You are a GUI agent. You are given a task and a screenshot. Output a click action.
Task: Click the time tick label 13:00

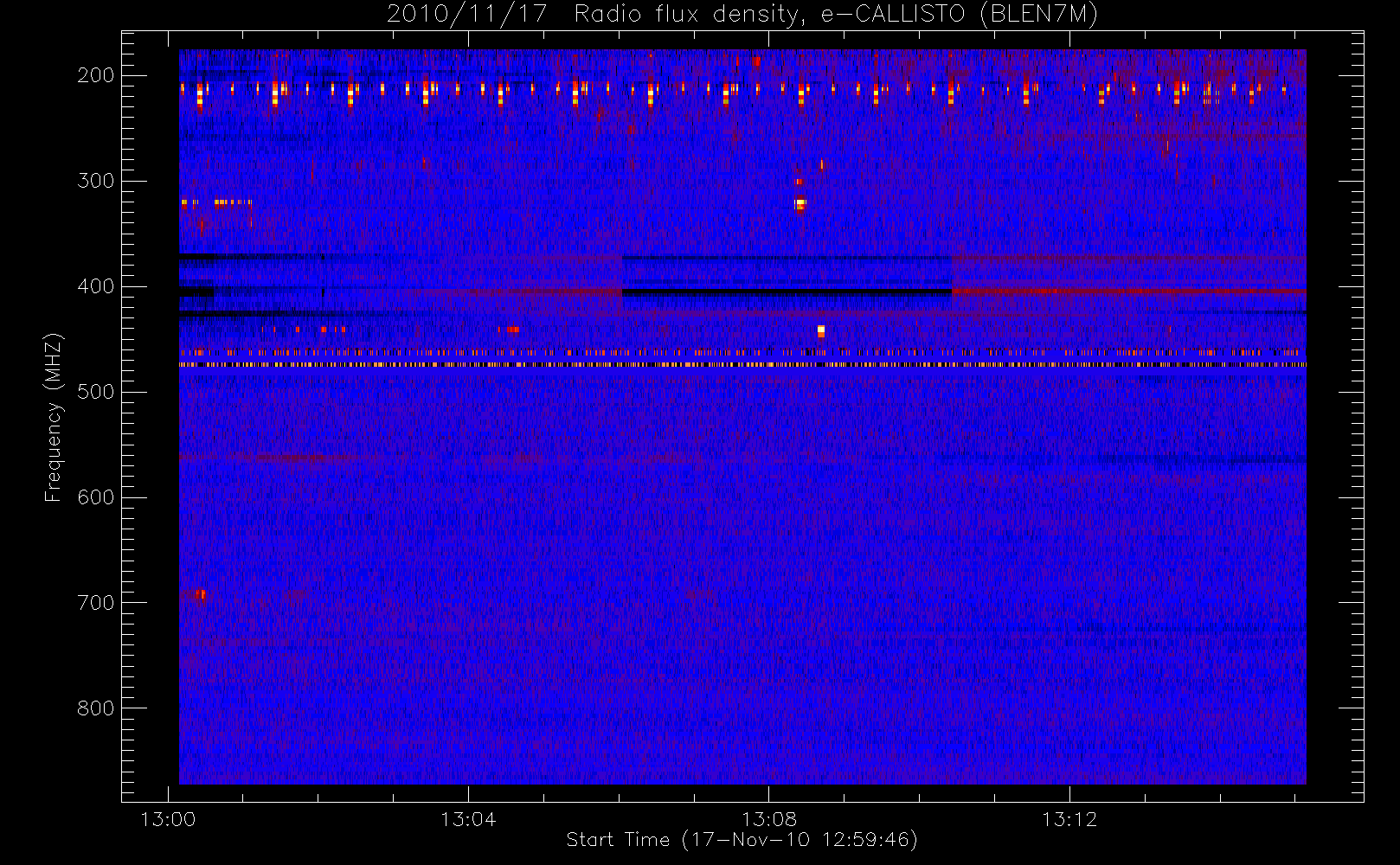[x=168, y=819]
